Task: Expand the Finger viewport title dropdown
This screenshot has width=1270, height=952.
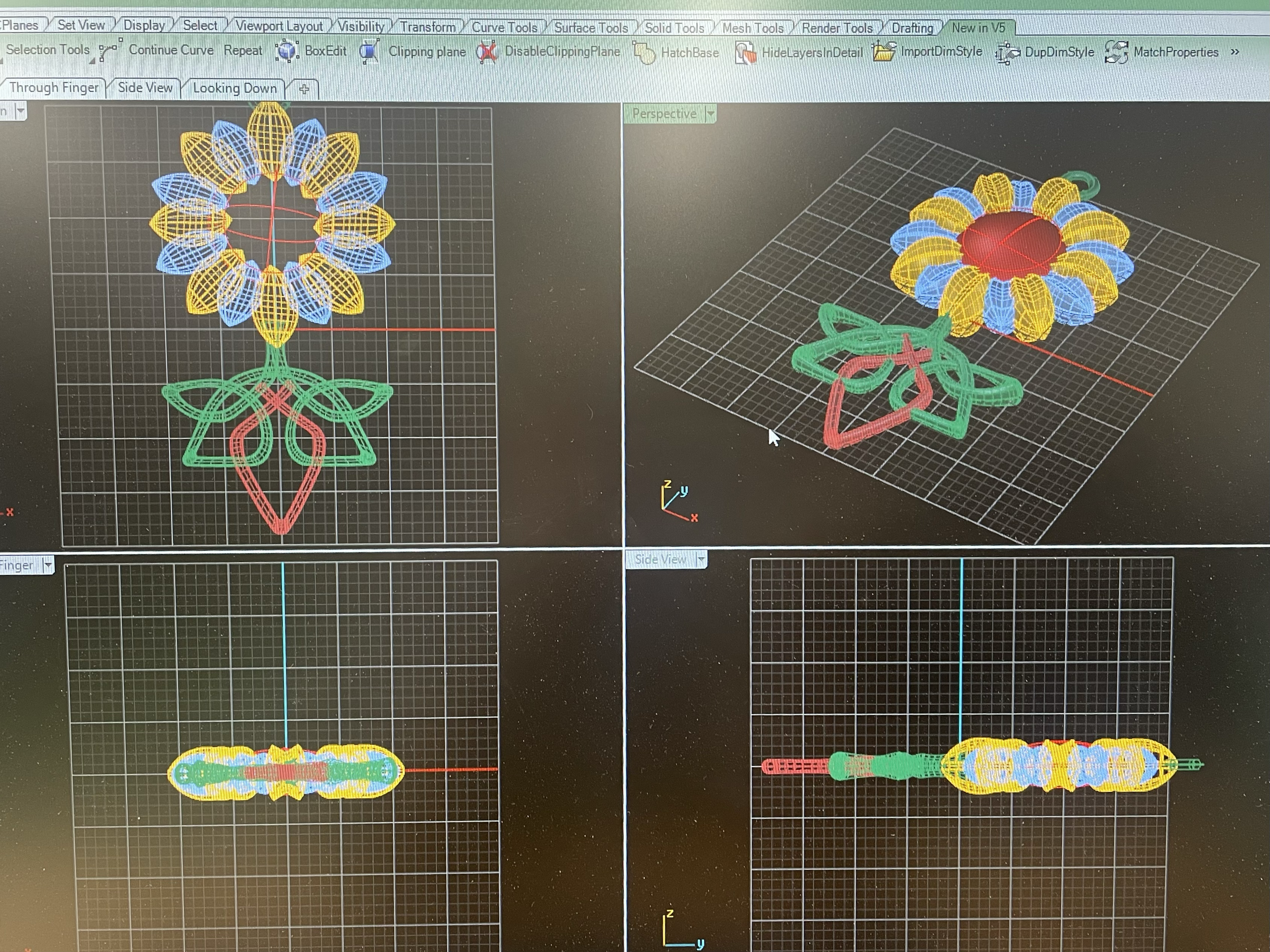Action: click(x=48, y=566)
